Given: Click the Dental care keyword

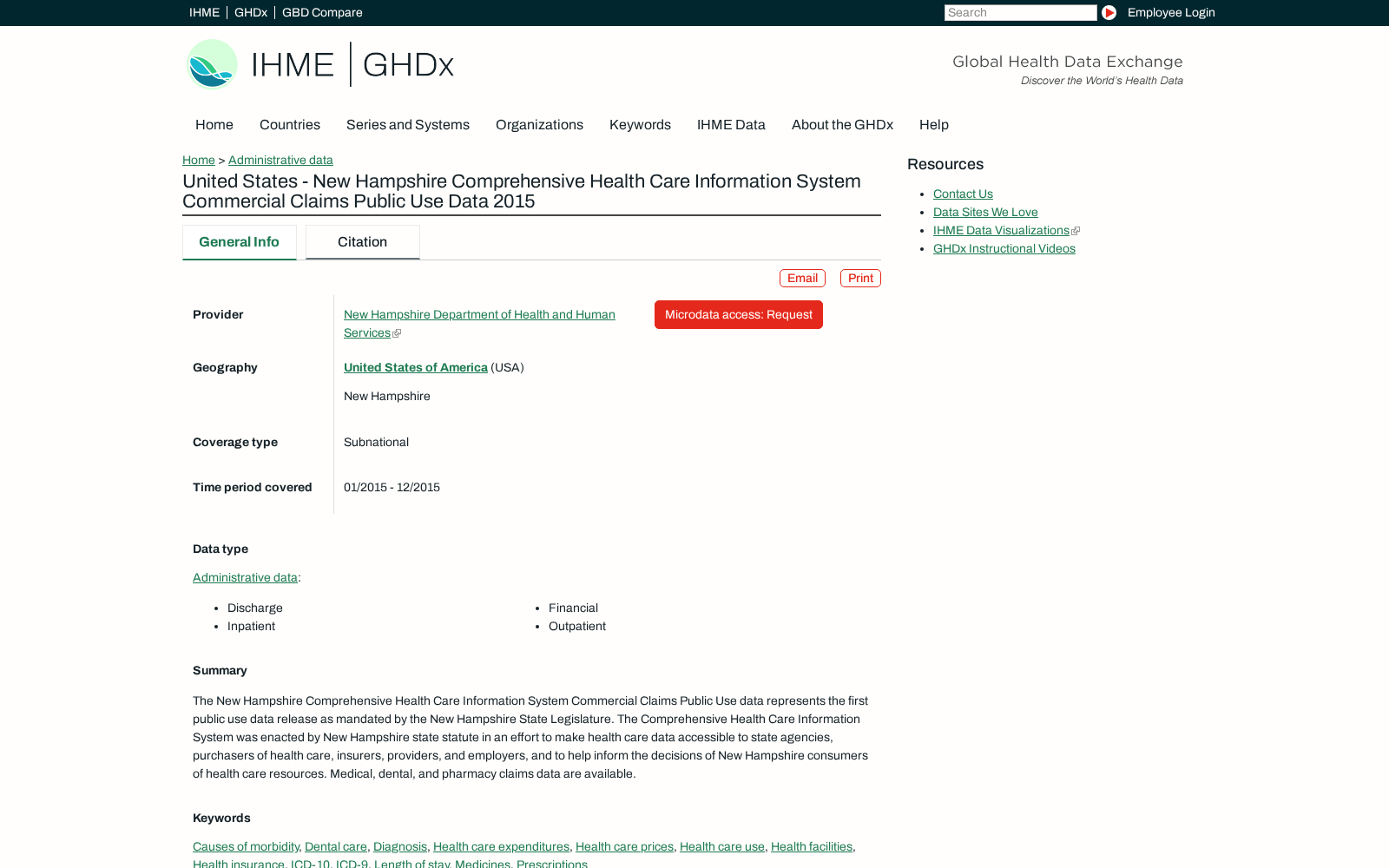Looking at the screenshot, I should pos(336,846).
